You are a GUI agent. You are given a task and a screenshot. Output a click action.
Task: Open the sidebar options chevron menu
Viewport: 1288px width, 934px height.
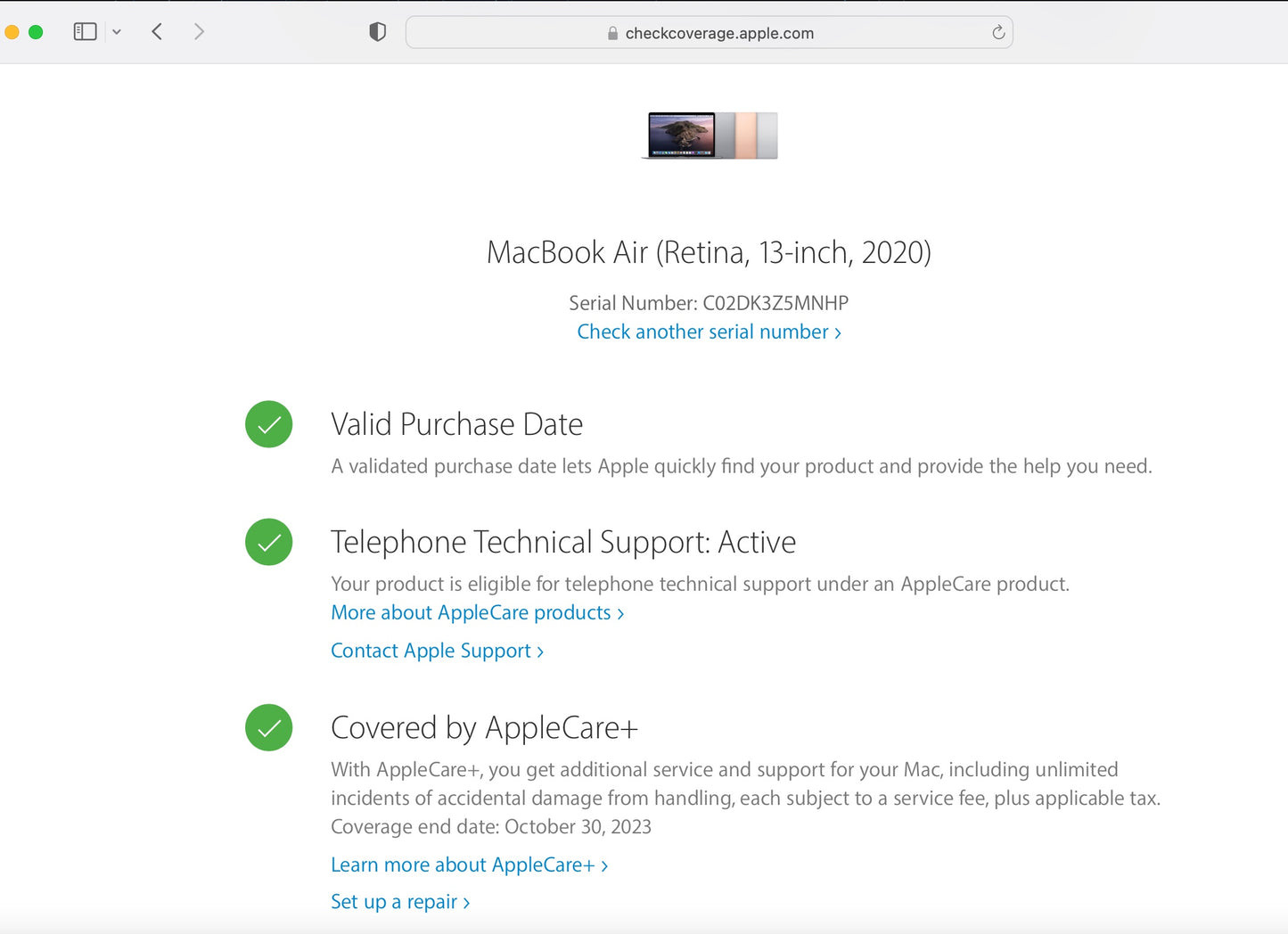117,31
